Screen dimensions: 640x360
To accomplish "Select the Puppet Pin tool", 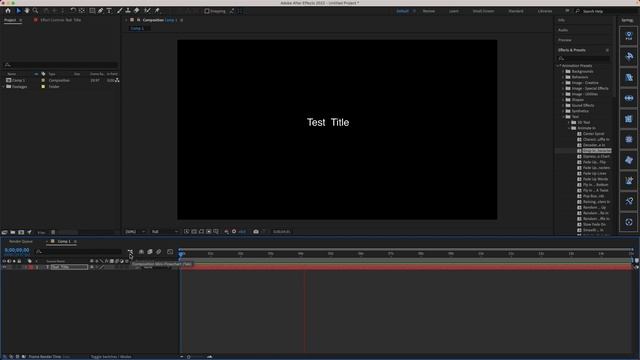I will pyautogui.click(x=157, y=11).
